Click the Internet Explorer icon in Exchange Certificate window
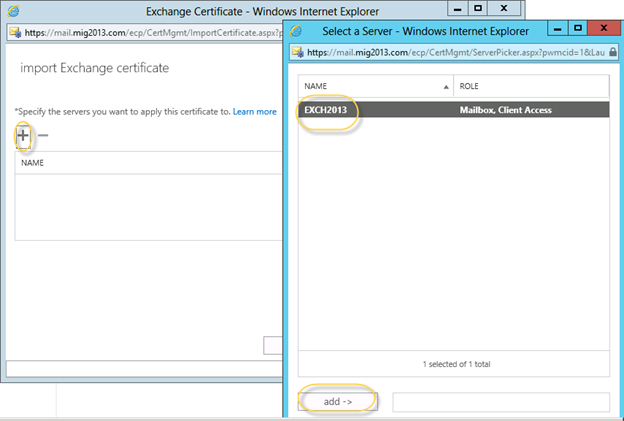The image size is (624, 421). (x=14, y=11)
